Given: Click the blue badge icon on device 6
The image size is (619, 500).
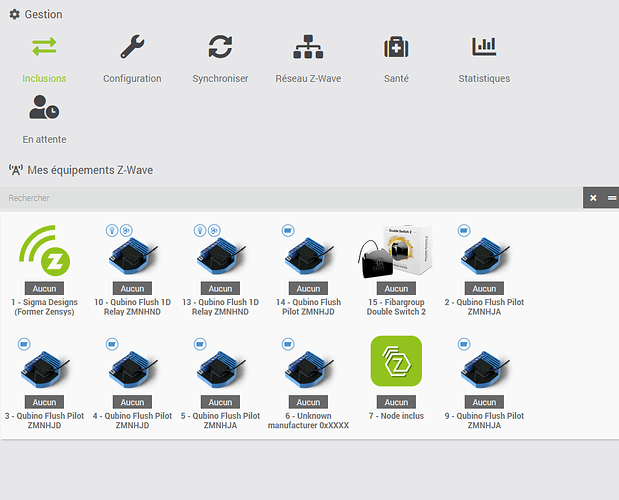Looking at the screenshot, I should point(288,344).
